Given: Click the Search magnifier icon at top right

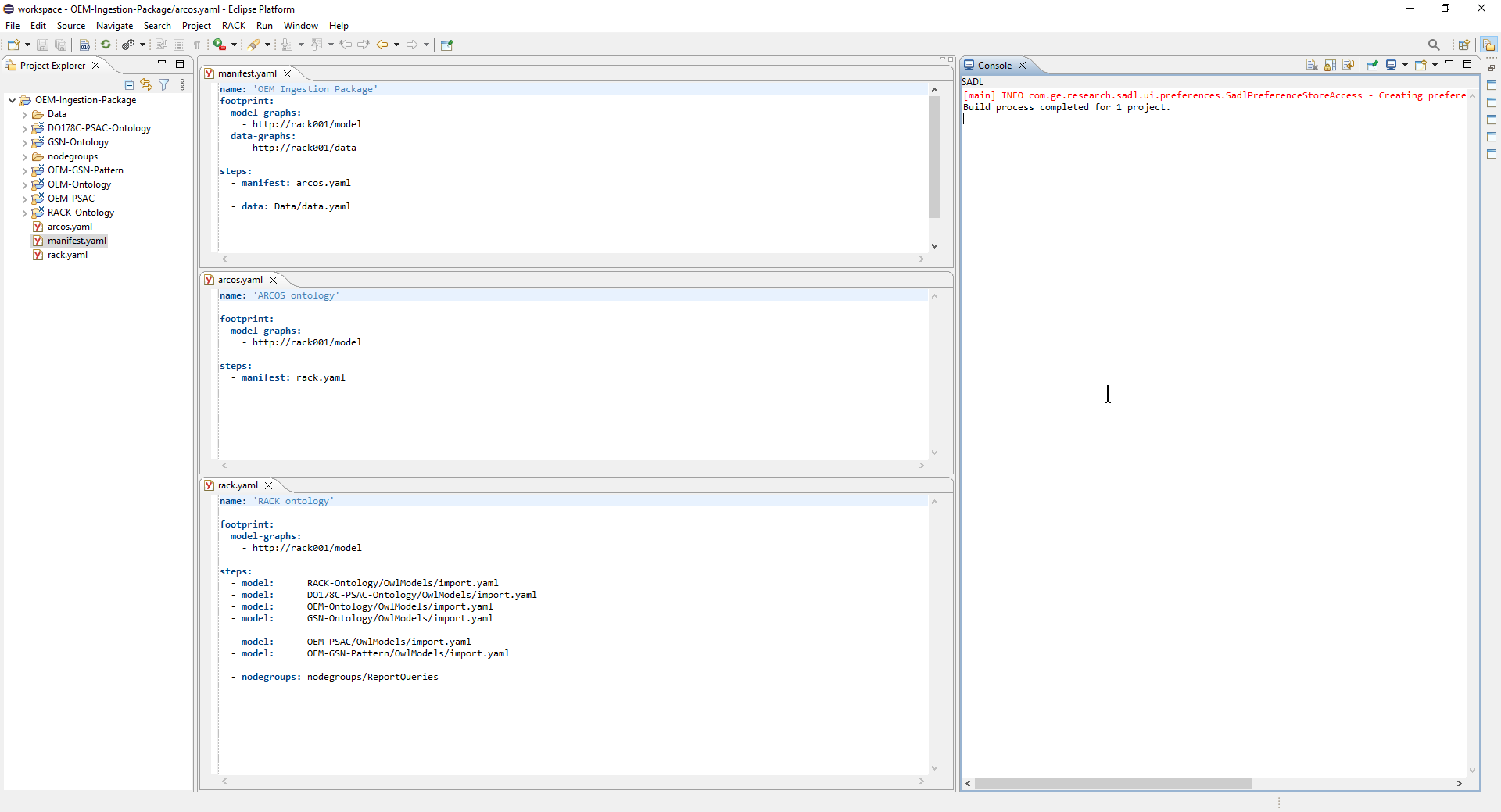Looking at the screenshot, I should coord(1434,45).
